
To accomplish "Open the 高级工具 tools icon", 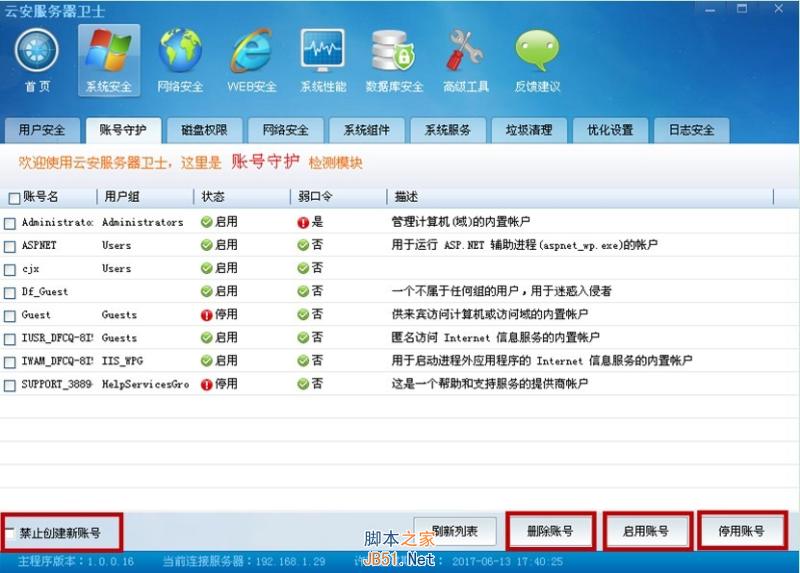I will click(466, 53).
